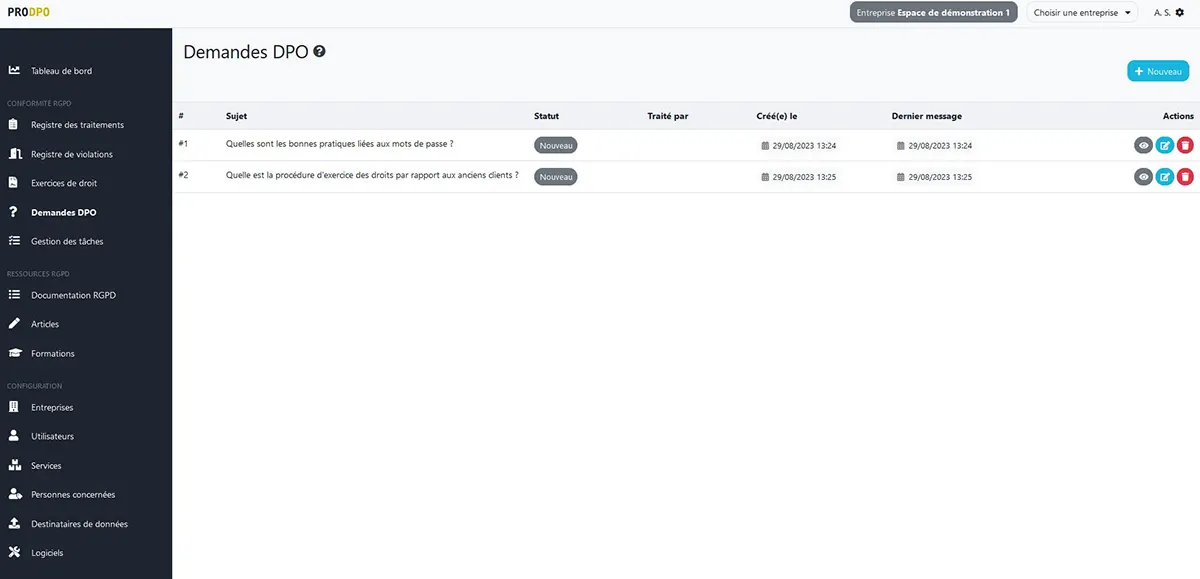
Task: Click the Formations graduation cap icon
Action: click(x=14, y=353)
